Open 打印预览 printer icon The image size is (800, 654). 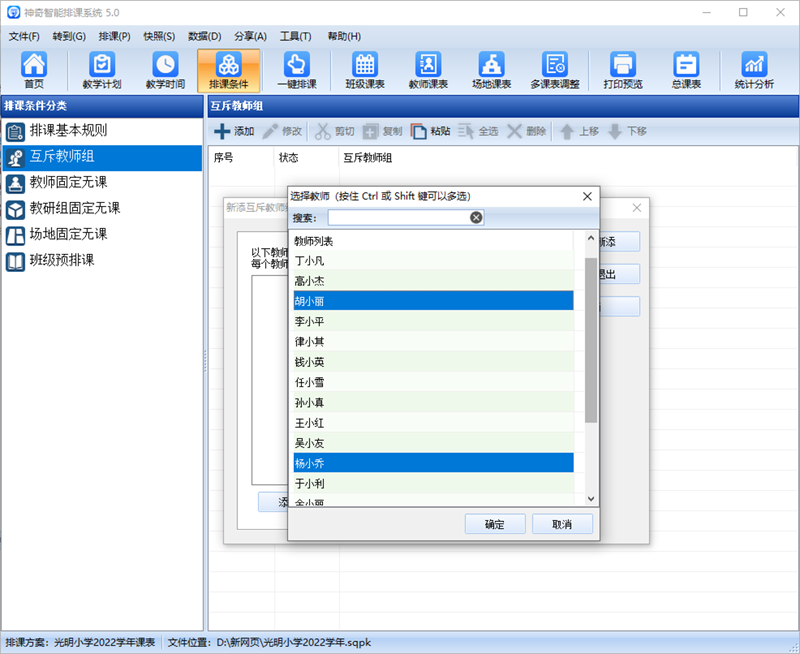pos(625,70)
